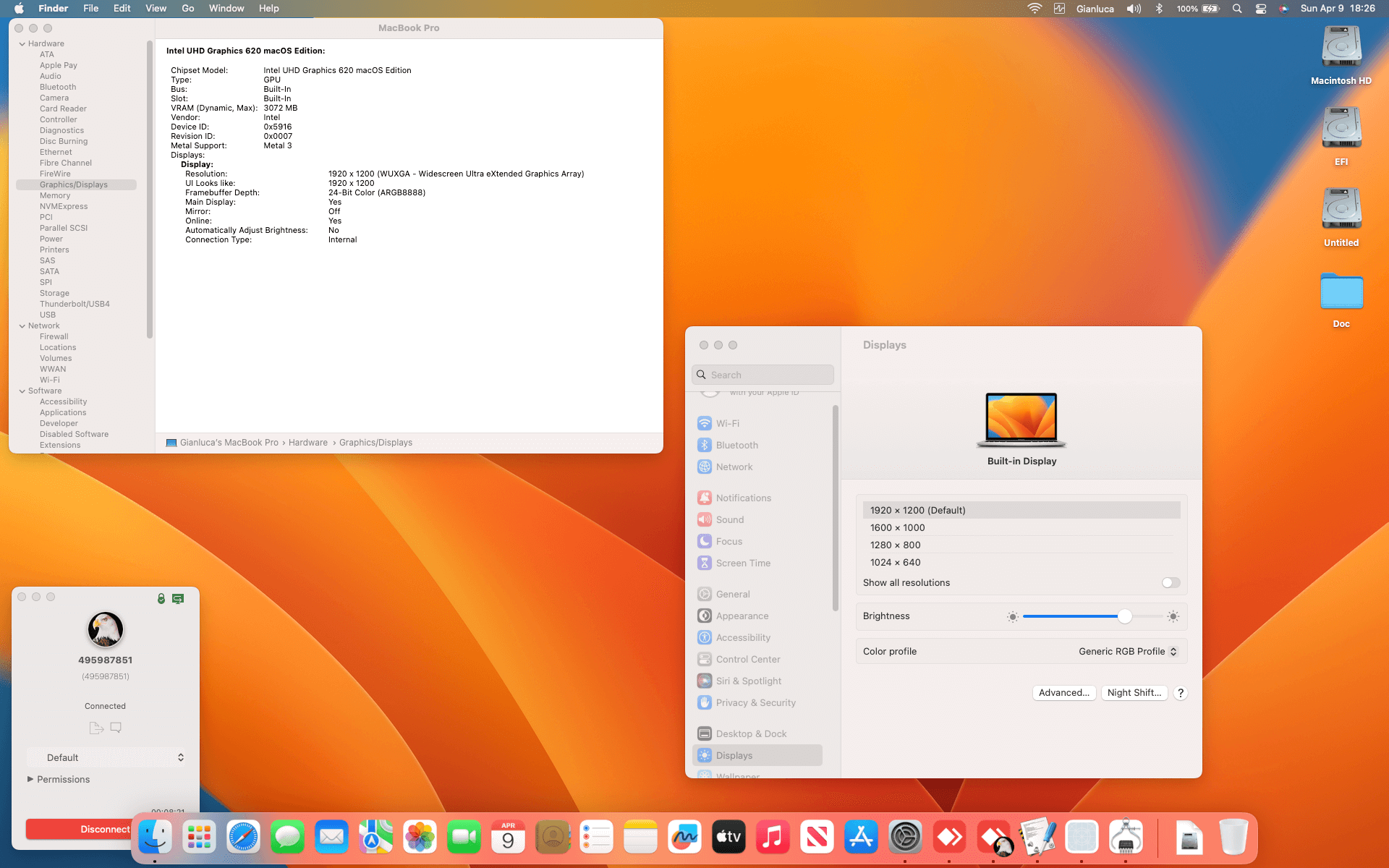Image resolution: width=1389 pixels, height=868 pixels.
Task: Open Desktop & Dock settings
Action: click(751, 733)
